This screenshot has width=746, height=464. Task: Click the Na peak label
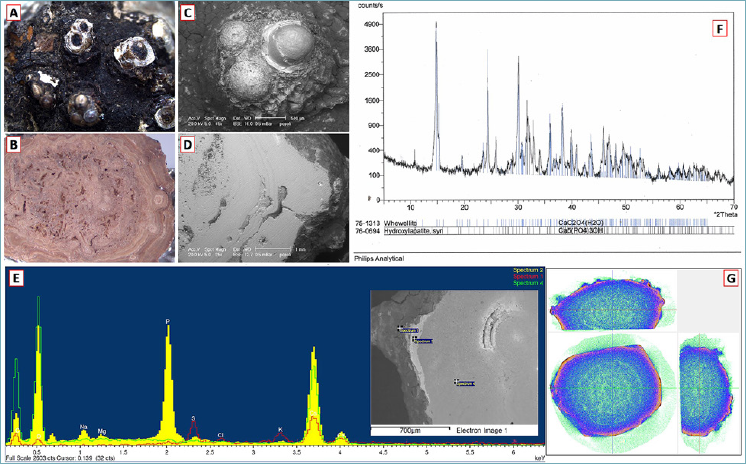[84, 427]
